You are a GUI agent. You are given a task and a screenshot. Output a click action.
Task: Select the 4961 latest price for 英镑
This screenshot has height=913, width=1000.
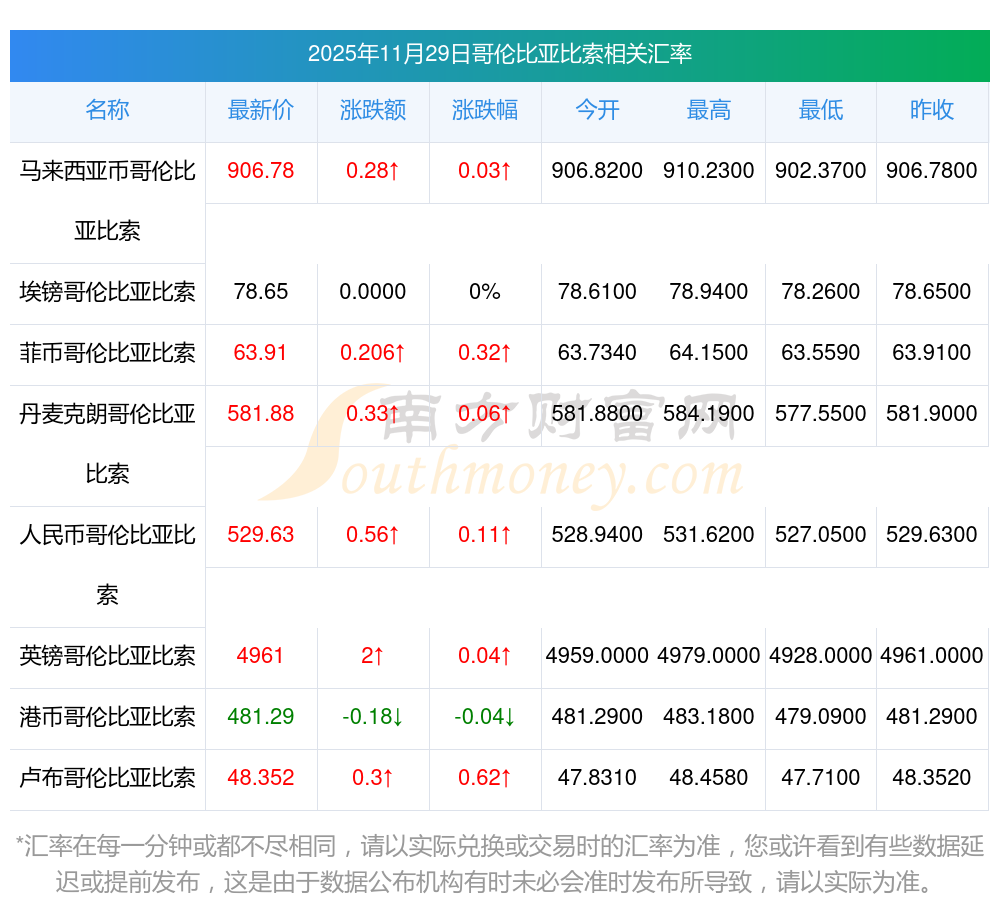pos(261,656)
